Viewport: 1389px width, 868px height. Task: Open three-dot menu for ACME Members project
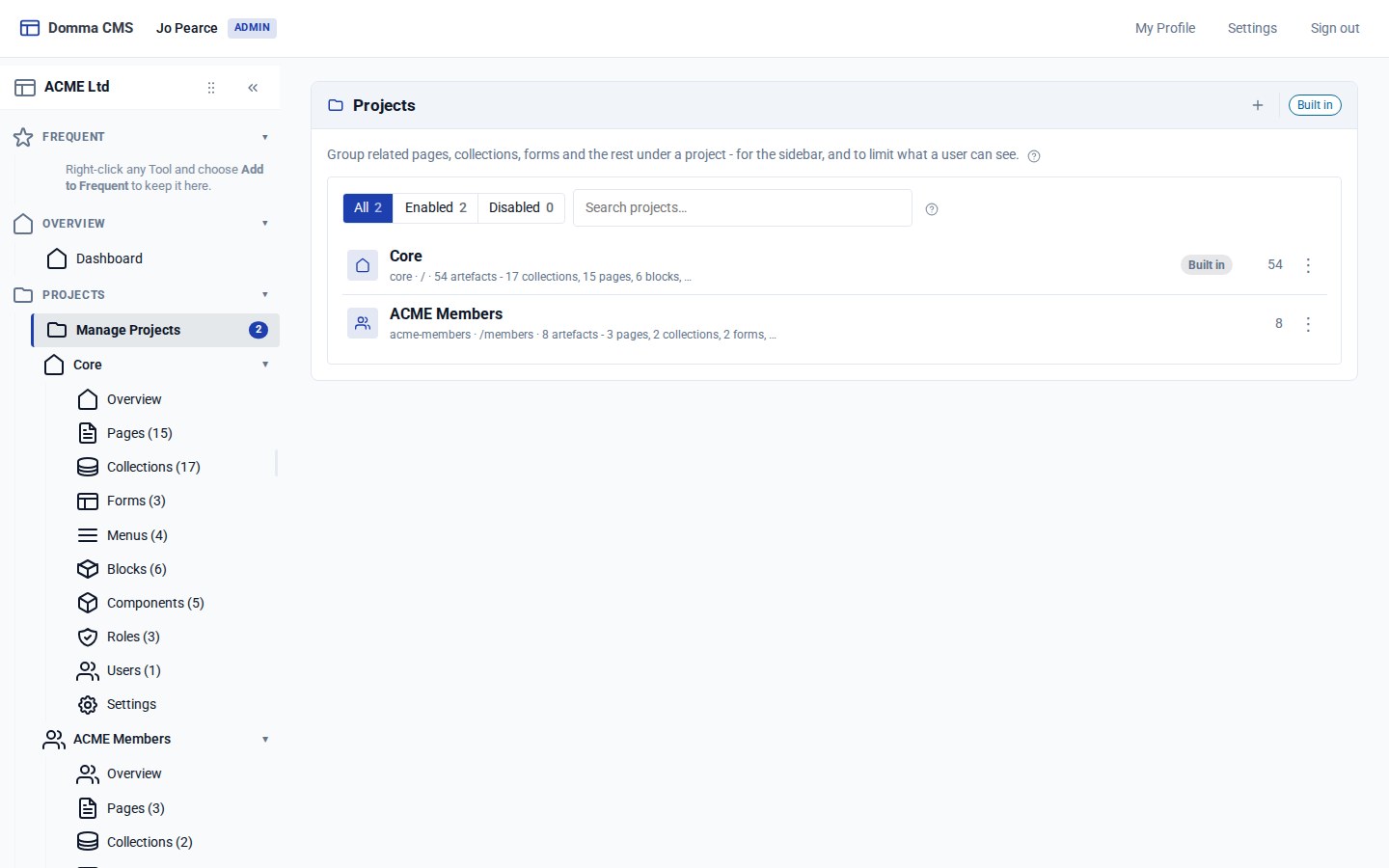1308,324
